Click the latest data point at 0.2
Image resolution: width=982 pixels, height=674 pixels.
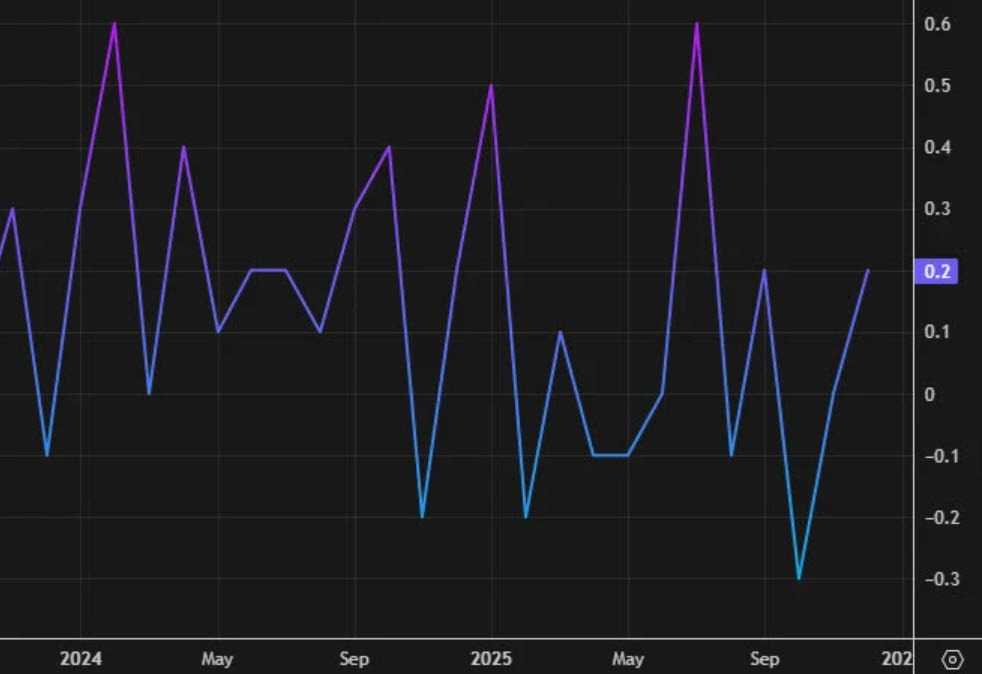pos(868,270)
